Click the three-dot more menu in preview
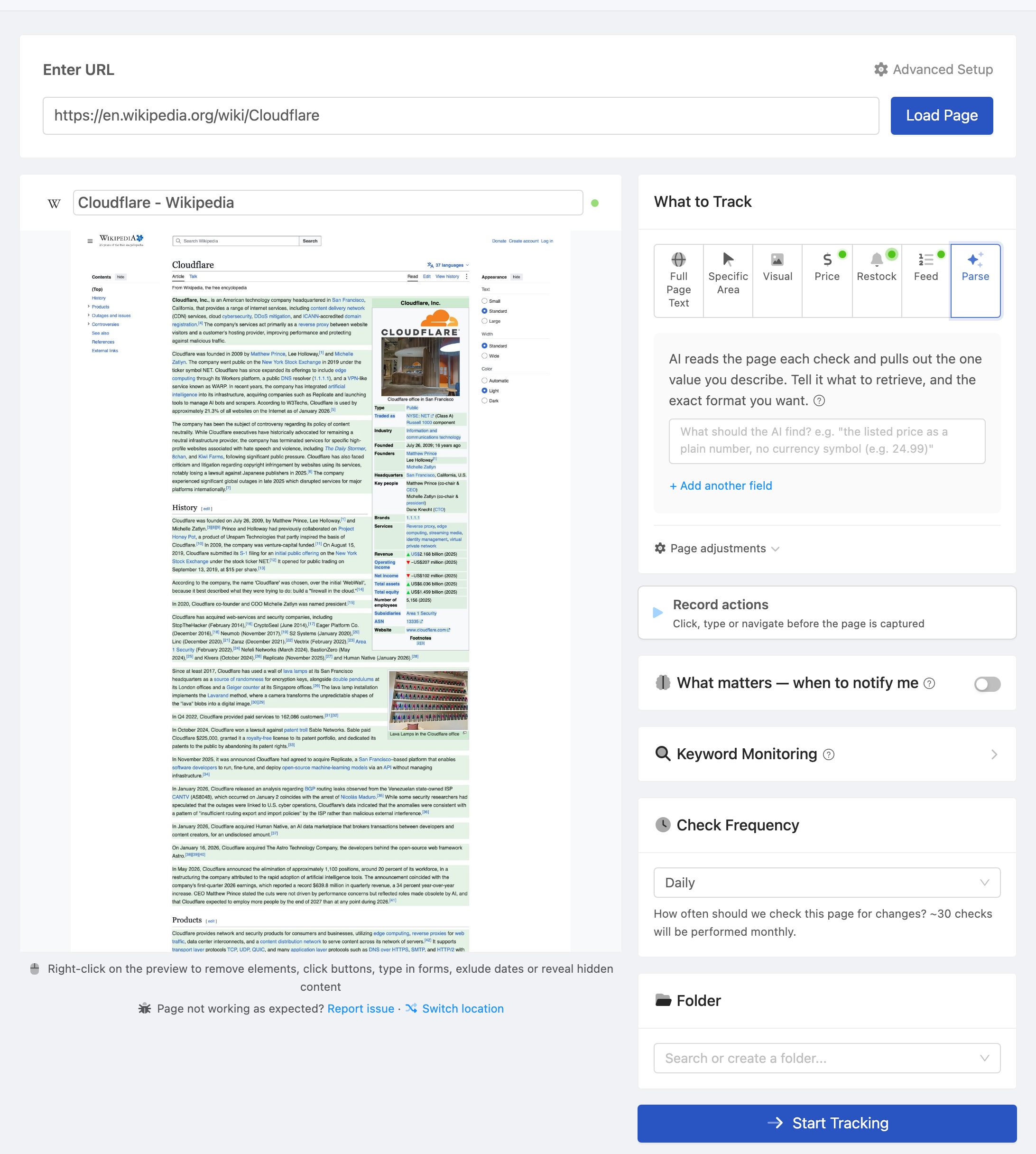The width and height of the screenshot is (1036, 1154). pyautogui.click(x=467, y=277)
